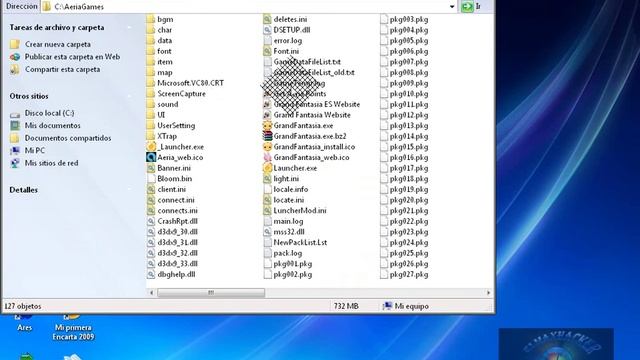The image size is (640, 360).
Task: Select the file named pack.log
Action: pyautogui.click(x=287, y=253)
